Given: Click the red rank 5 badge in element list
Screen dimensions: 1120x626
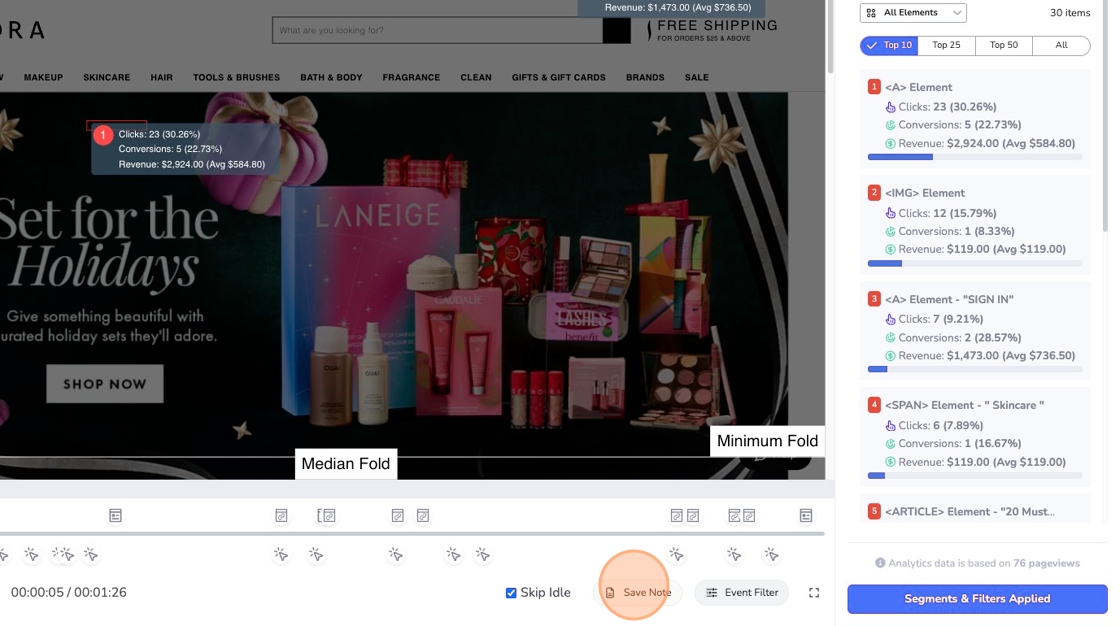Looking at the screenshot, I should tap(874, 511).
